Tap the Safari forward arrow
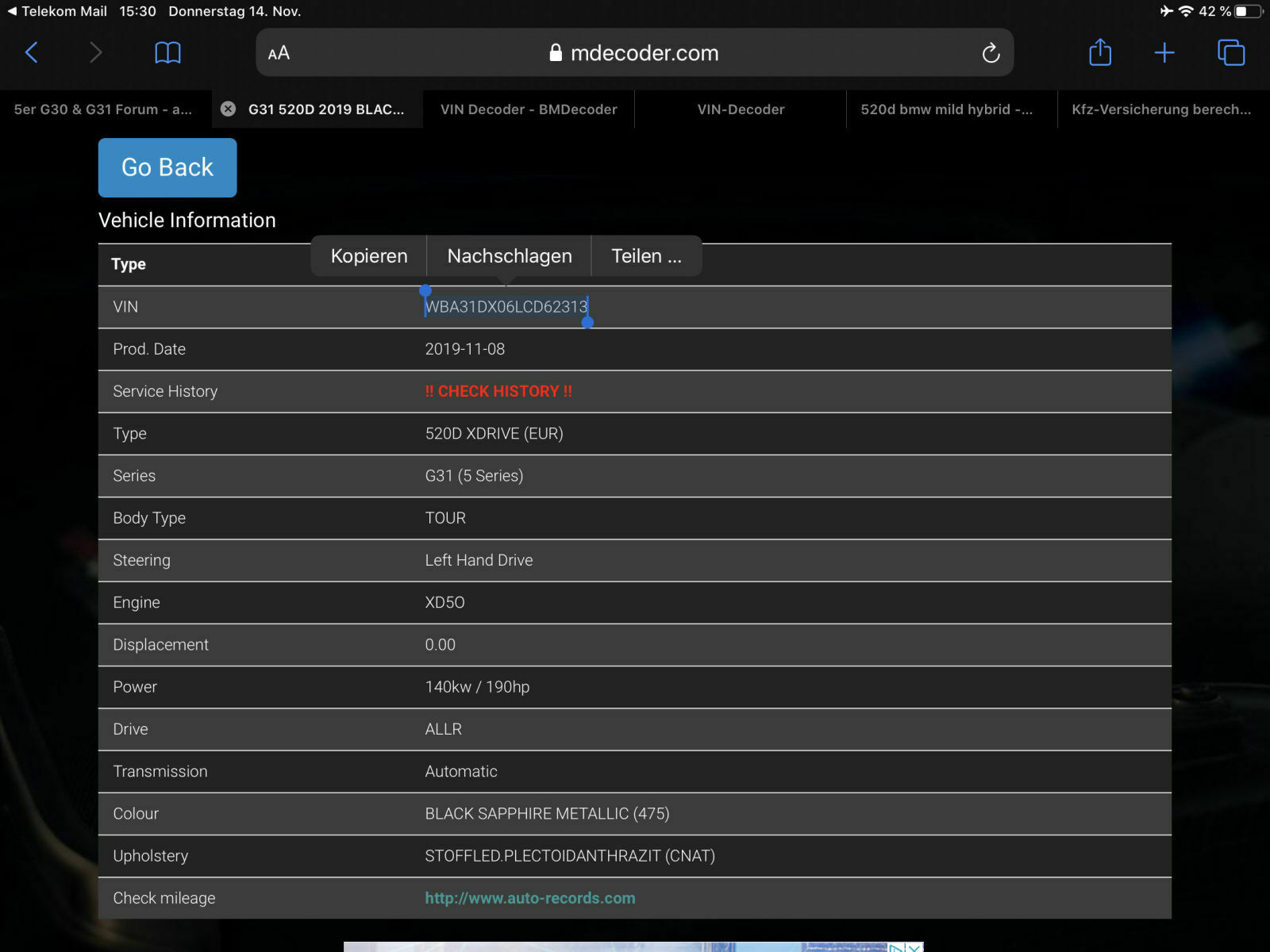The image size is (1270, 952). click(x=95, y=52)
